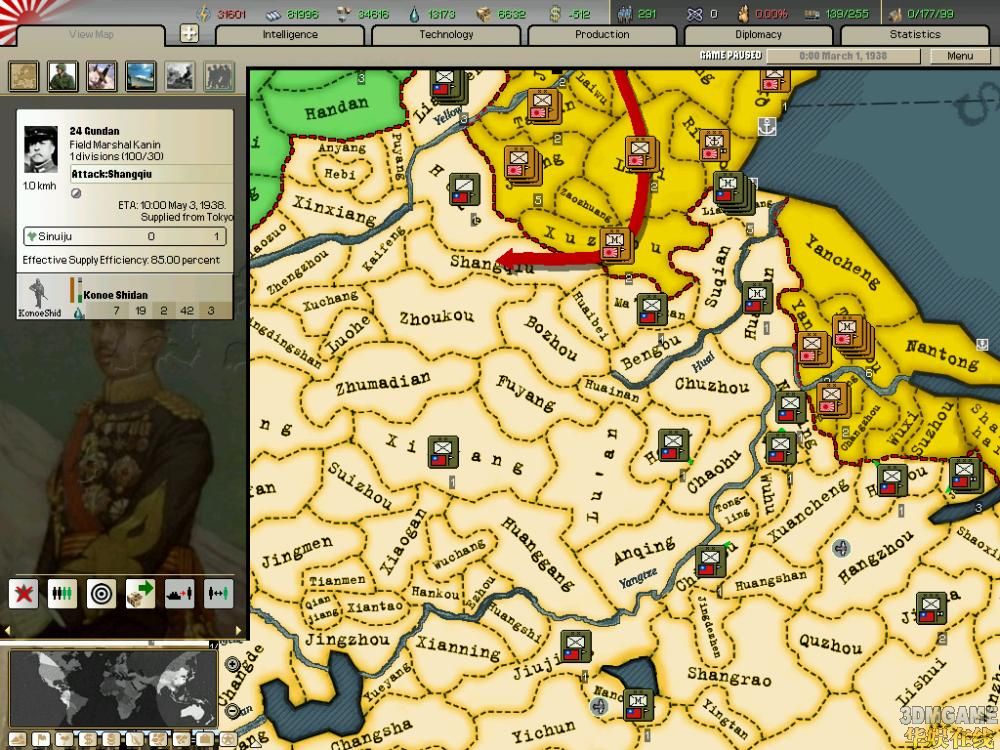1000x750 pixels.
Task: Click the disband unit red star icon
Action: coord(24,593)
